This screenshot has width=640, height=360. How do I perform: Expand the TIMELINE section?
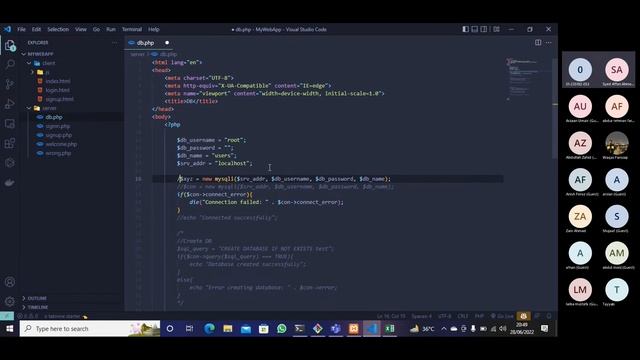click(x=38, y=307)
